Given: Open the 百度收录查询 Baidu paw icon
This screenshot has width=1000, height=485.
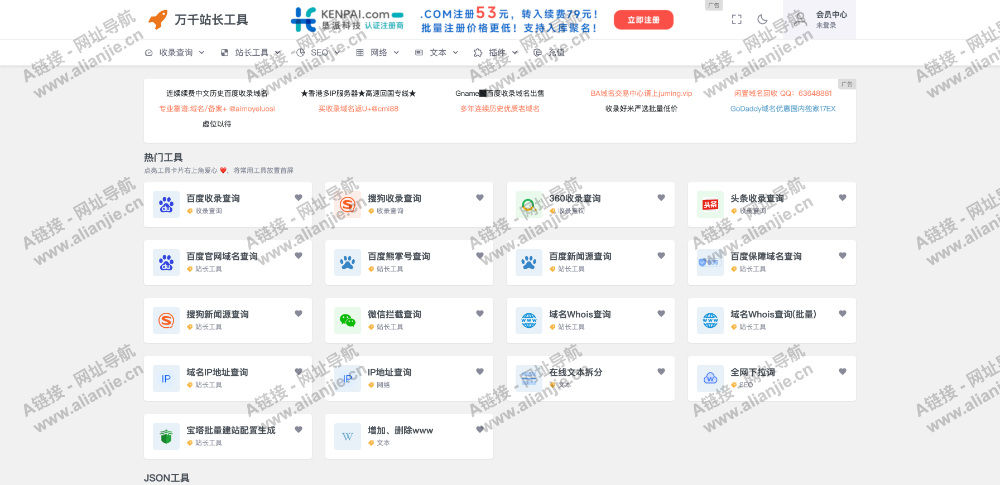Looking at the screenshot, I should point(166,204).
